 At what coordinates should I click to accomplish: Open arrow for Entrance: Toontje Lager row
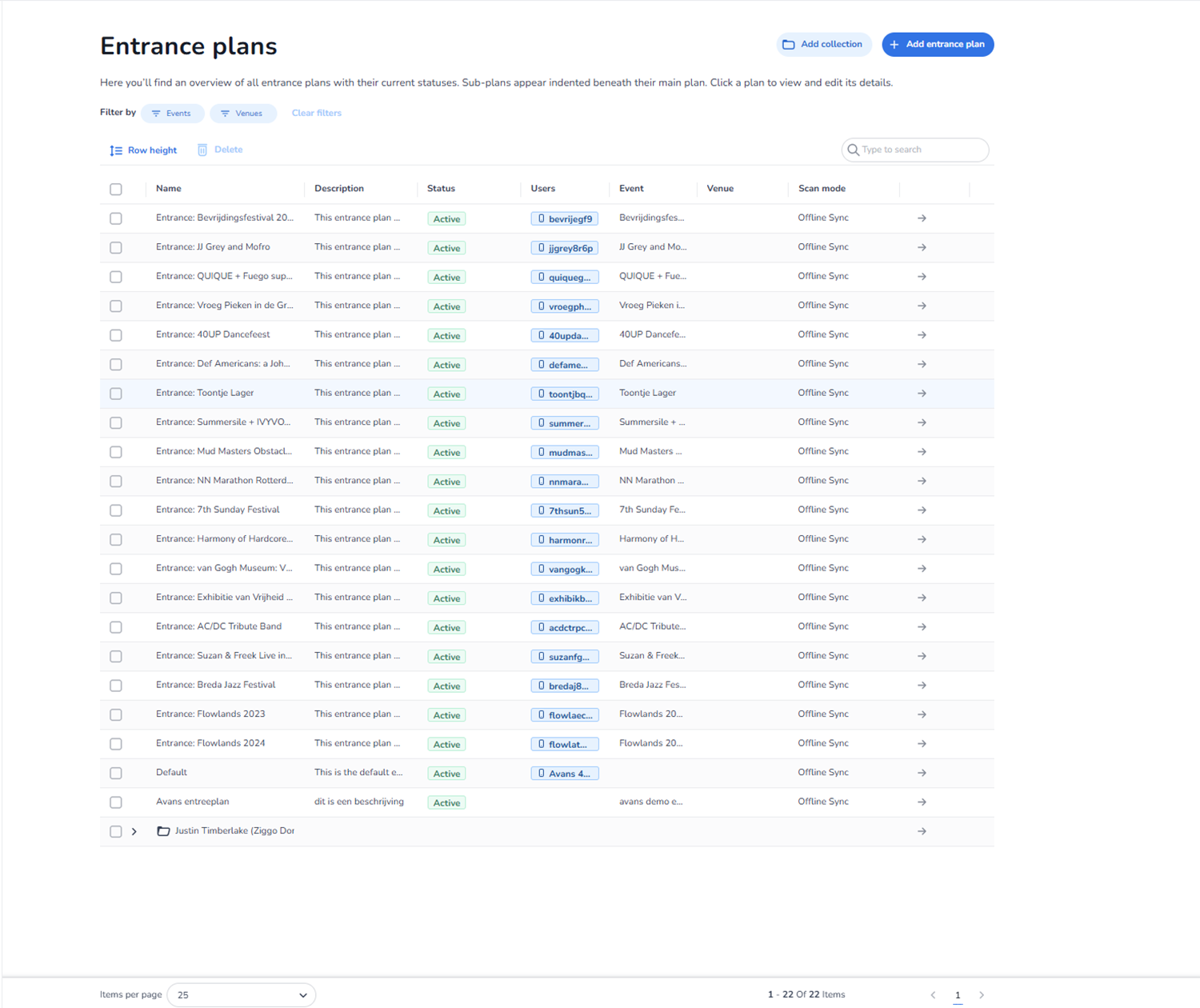(x=922, y=394)
